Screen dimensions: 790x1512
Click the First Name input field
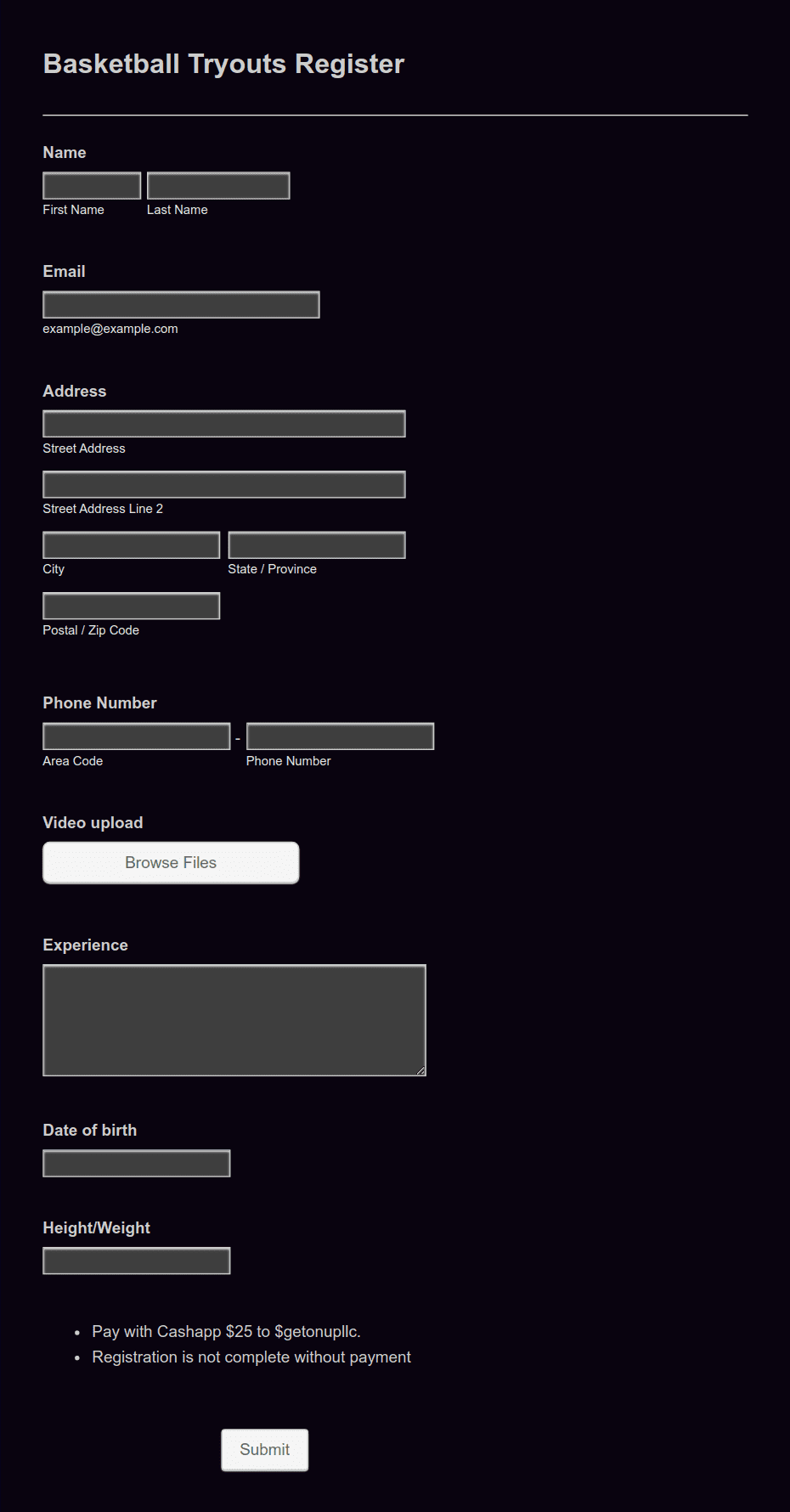[92, 186]
